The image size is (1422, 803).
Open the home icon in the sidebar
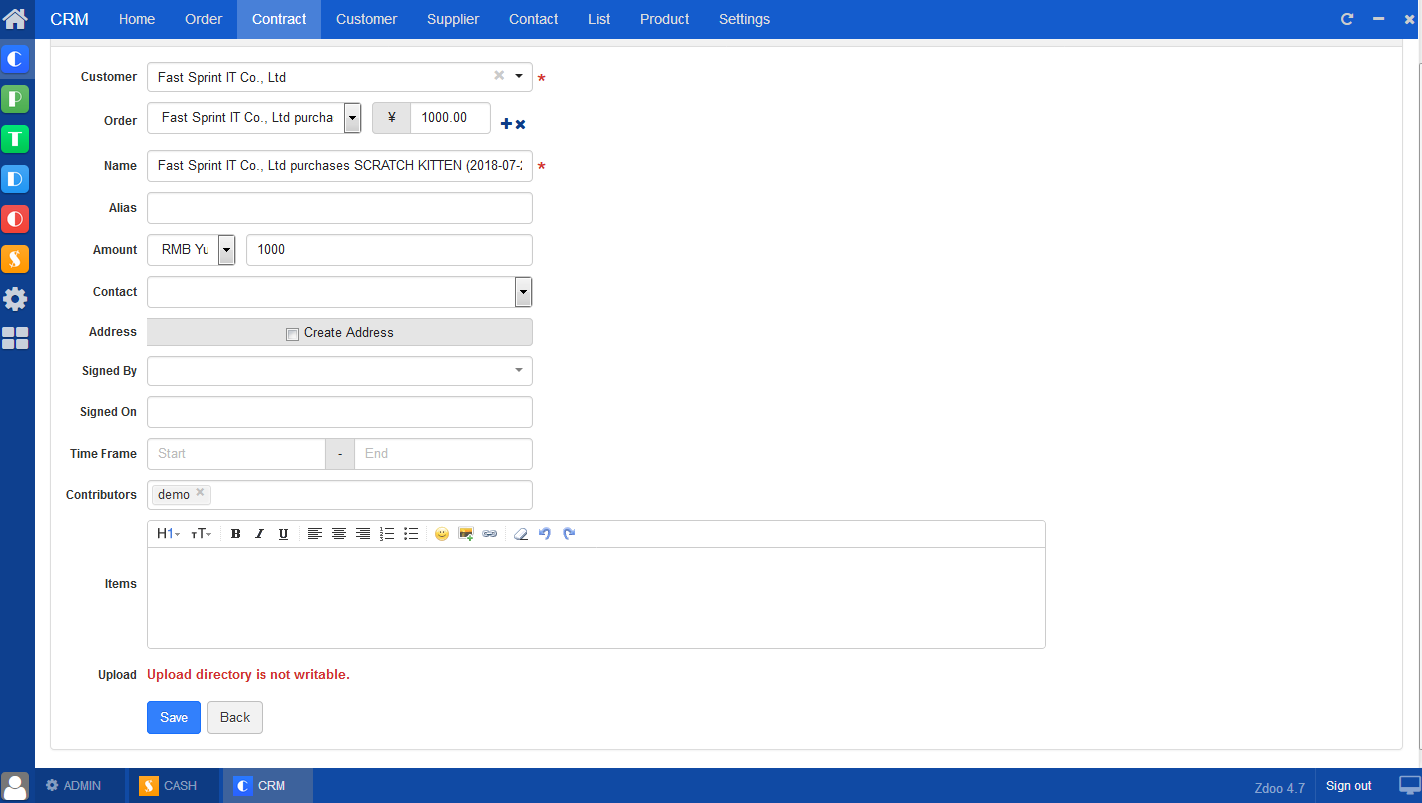15,18
